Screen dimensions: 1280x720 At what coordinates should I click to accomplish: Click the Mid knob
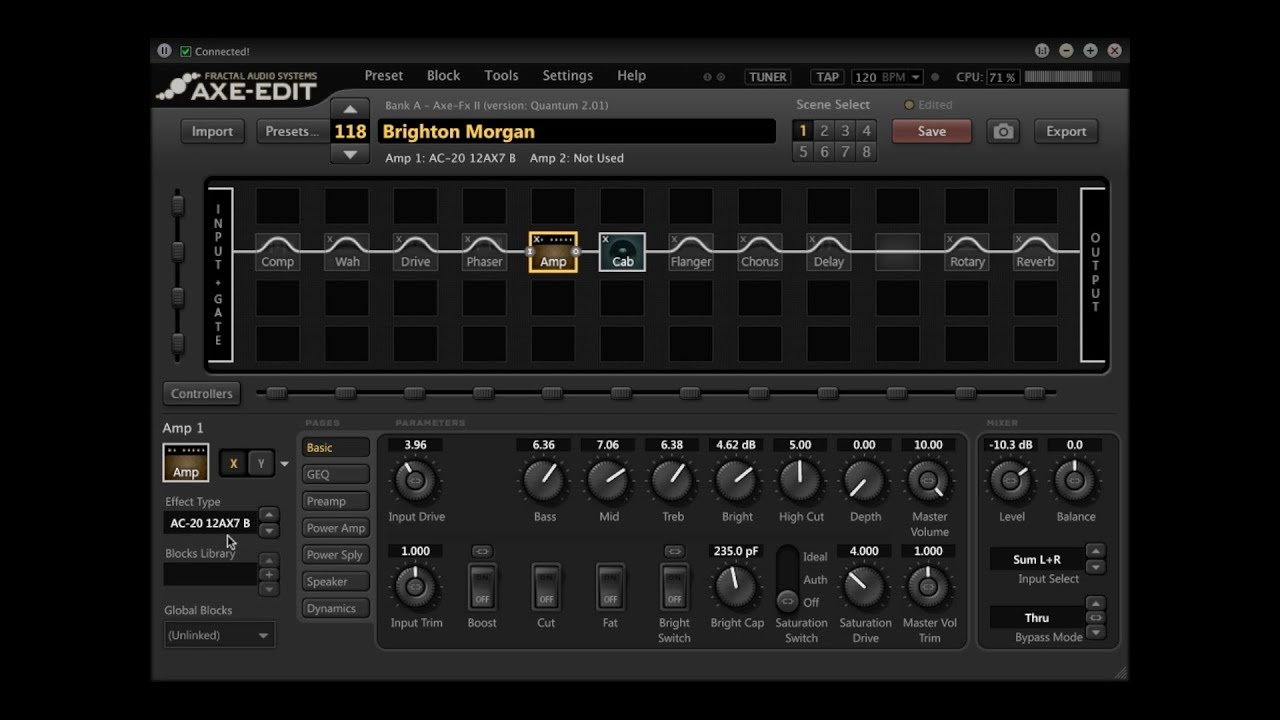pyautogui.click(x=608, y=481)
